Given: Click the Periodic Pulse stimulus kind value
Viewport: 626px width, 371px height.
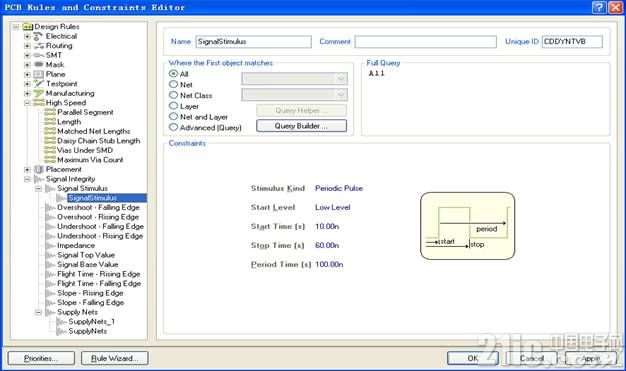Looking at the screenshot, I should coord(339,188).
